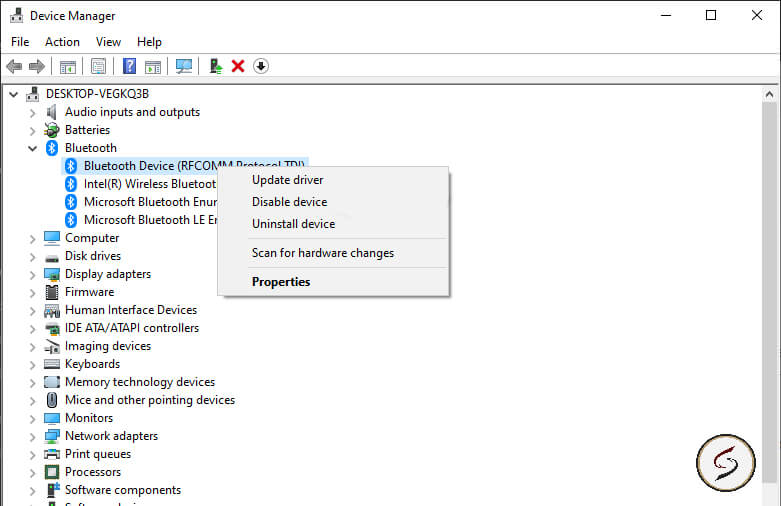Viewport: 781px width, 506px height.
Task: Choose Uninstall device from context menu
Action: coord(334,224)
